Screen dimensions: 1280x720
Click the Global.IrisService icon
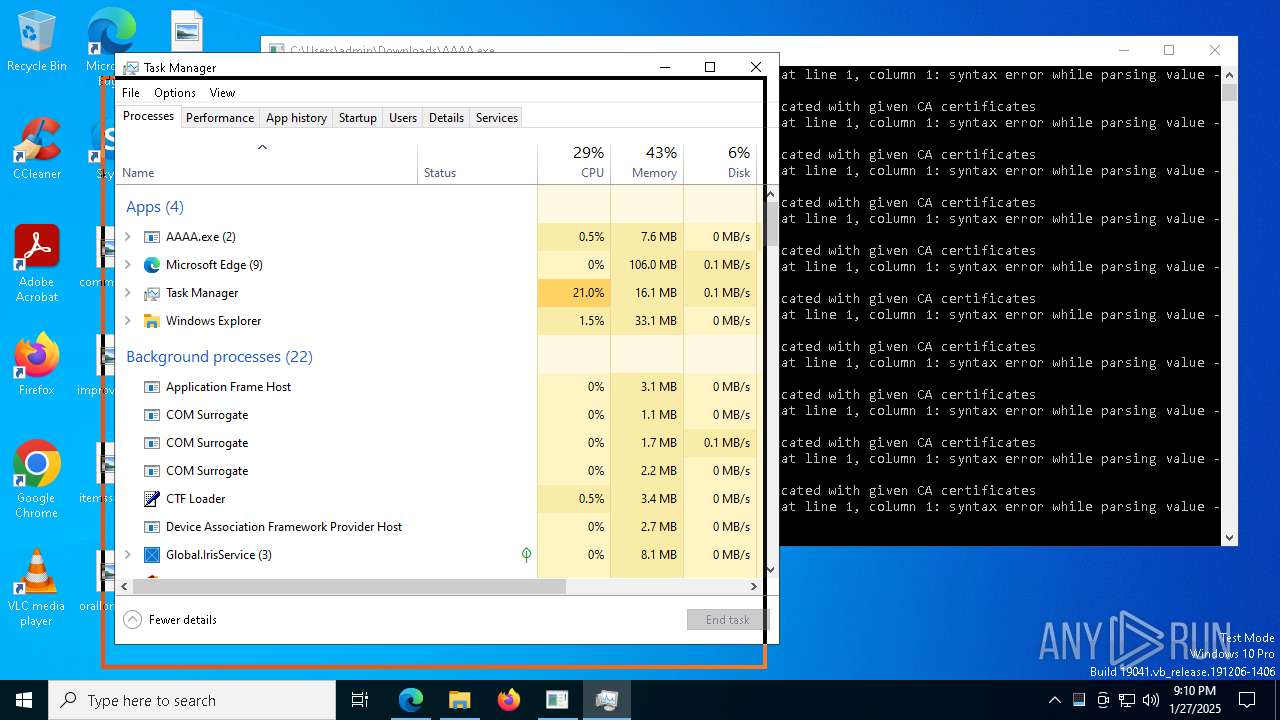pyautogui.click(x=152, y=555)
